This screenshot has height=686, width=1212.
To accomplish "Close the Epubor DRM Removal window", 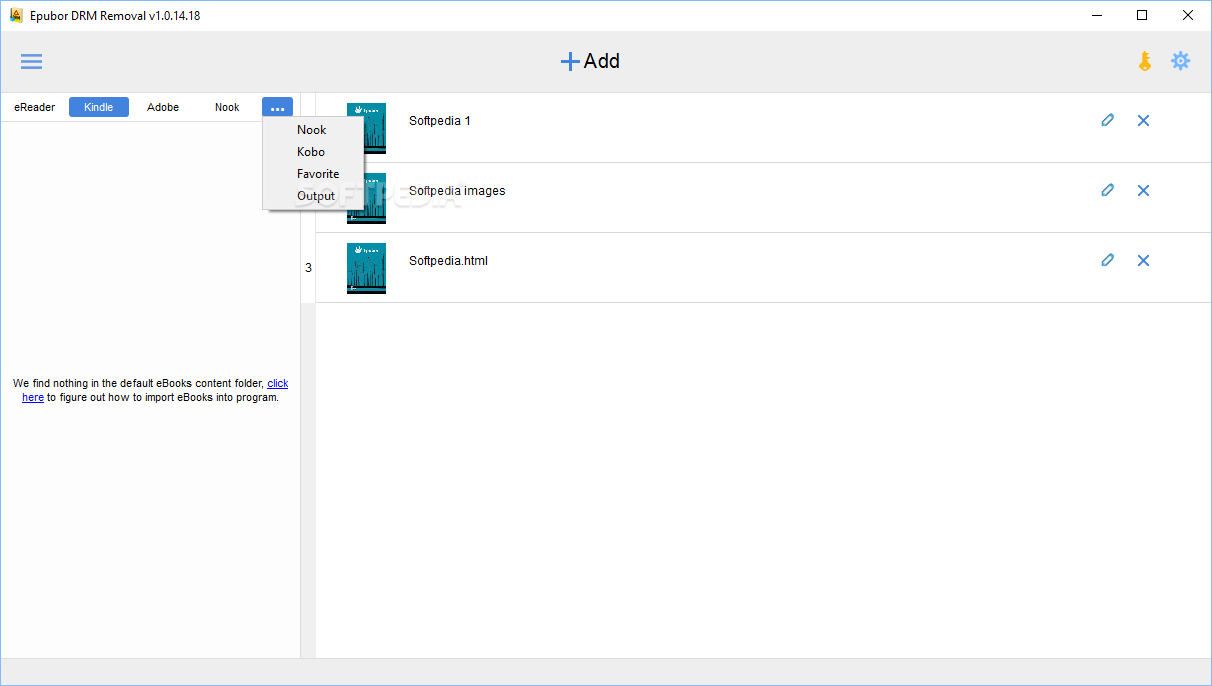I will 1188,15.
